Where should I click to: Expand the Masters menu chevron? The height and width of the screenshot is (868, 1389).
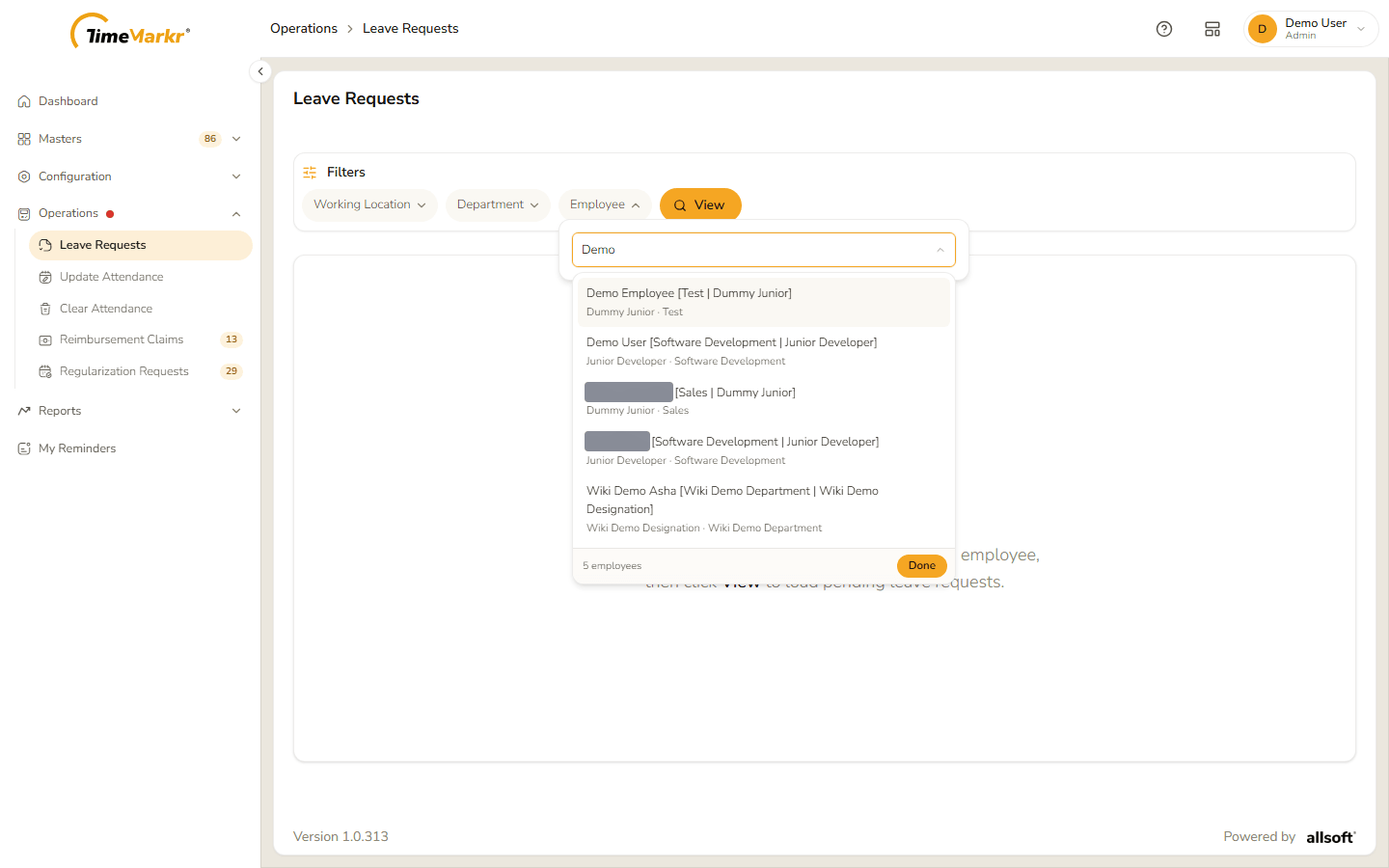tap(236, 139)
